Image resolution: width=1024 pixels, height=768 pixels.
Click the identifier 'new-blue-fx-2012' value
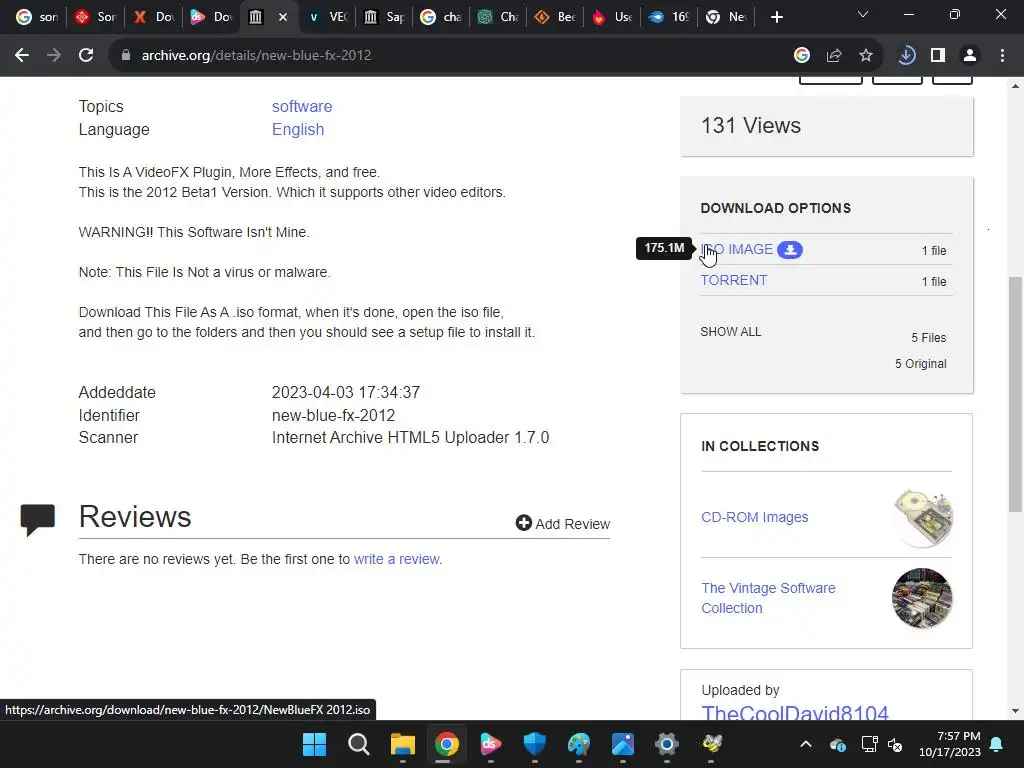pyautogui.click(x=333, y=415)
